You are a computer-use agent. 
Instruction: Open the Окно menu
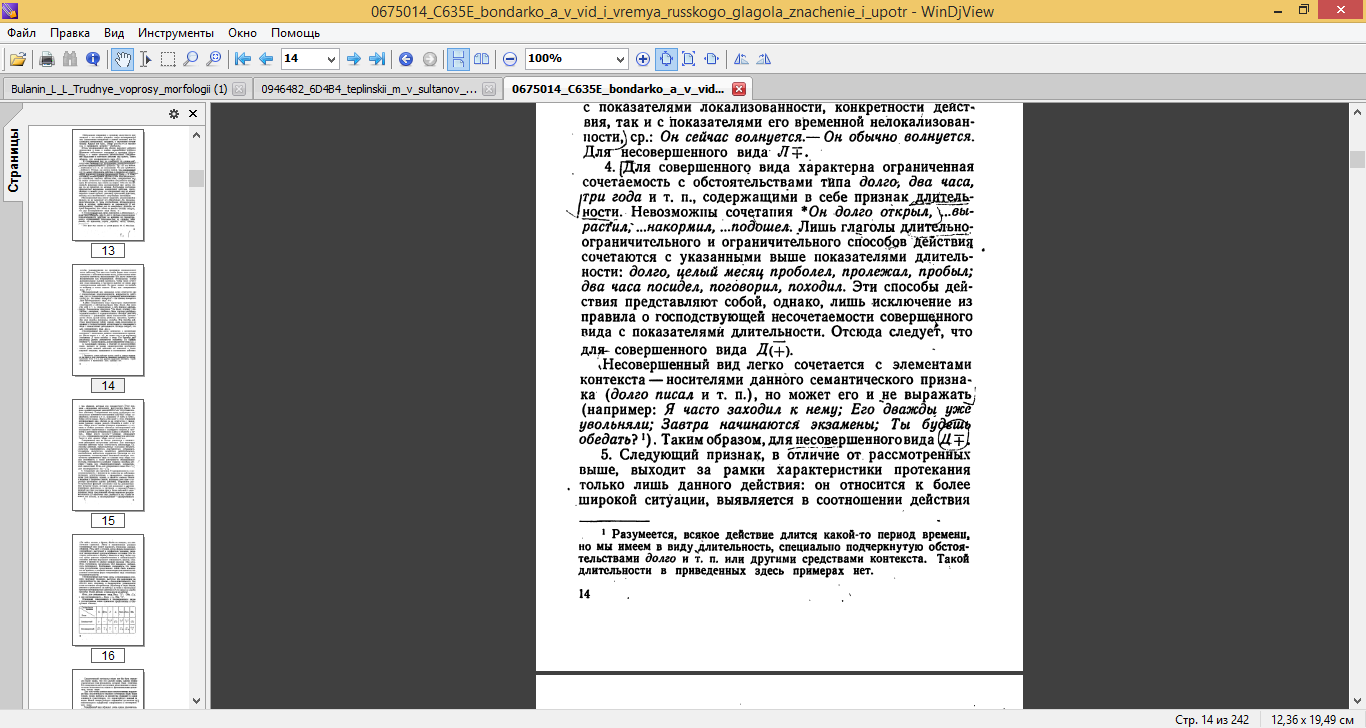coord(243,32)
